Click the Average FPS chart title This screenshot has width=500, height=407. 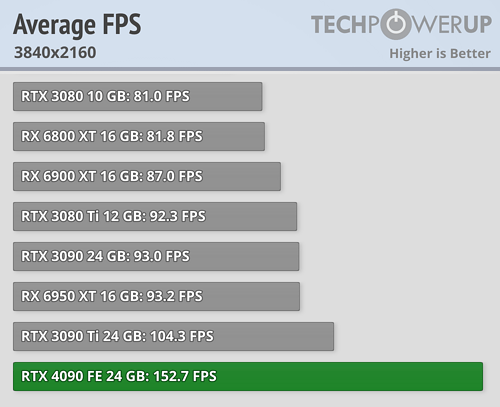pos(77,25)
